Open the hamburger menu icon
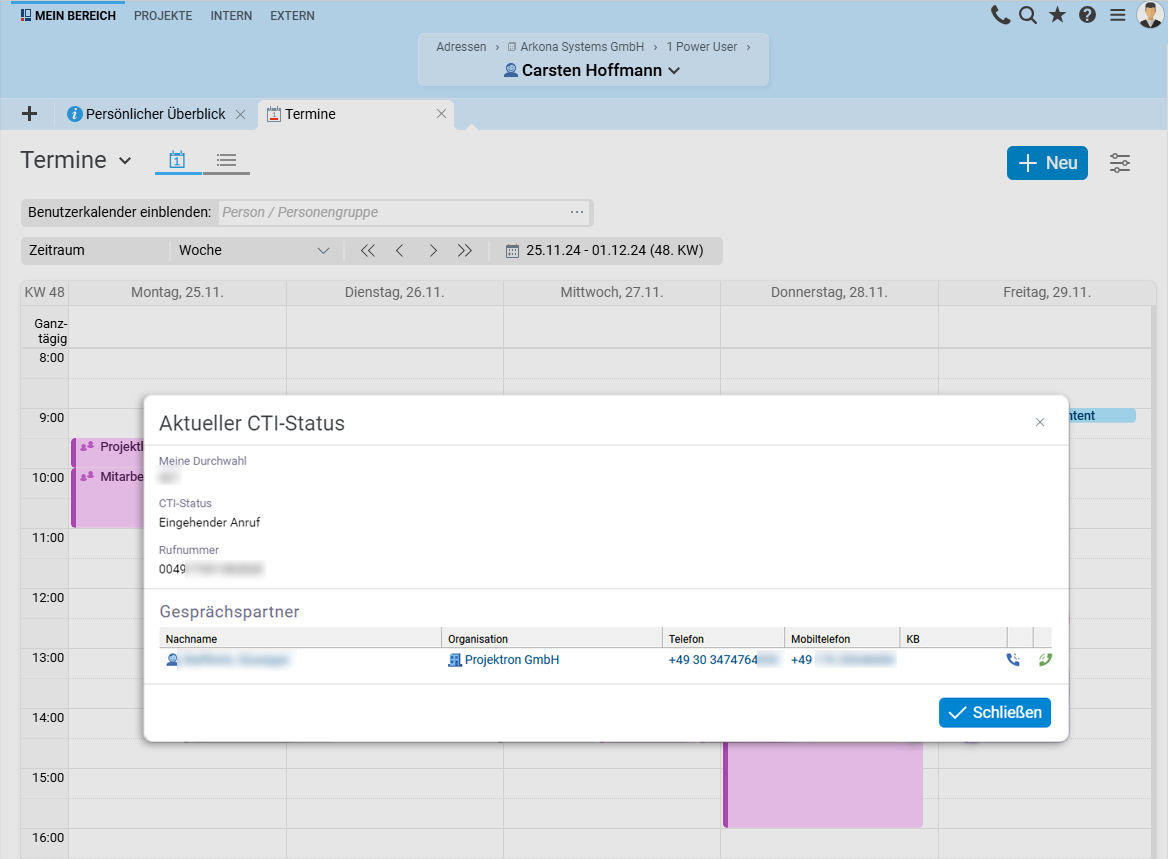Screen dimensions: 1168x859 point(1117,15)
